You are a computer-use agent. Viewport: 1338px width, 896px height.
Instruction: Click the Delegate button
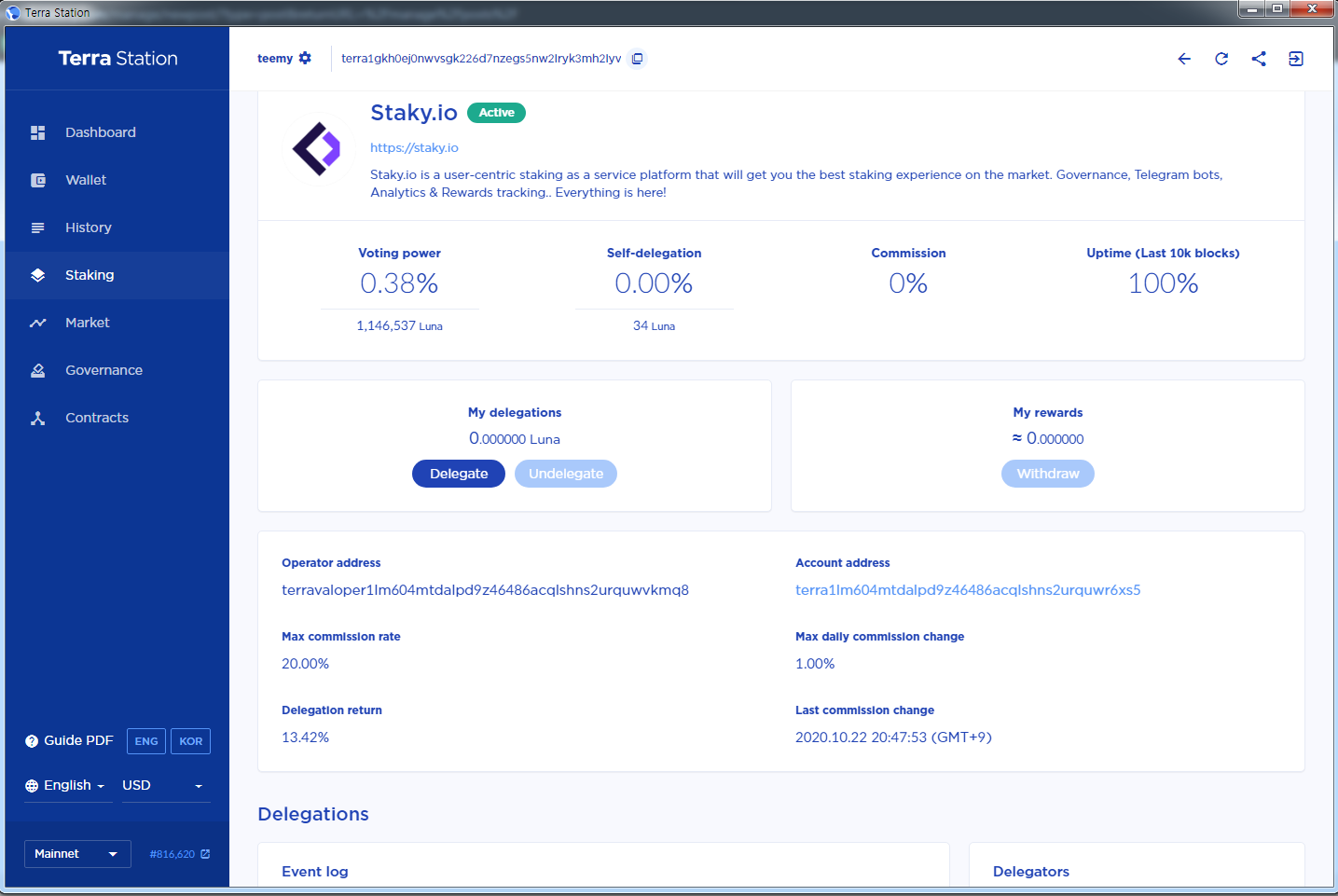[459, 474]
